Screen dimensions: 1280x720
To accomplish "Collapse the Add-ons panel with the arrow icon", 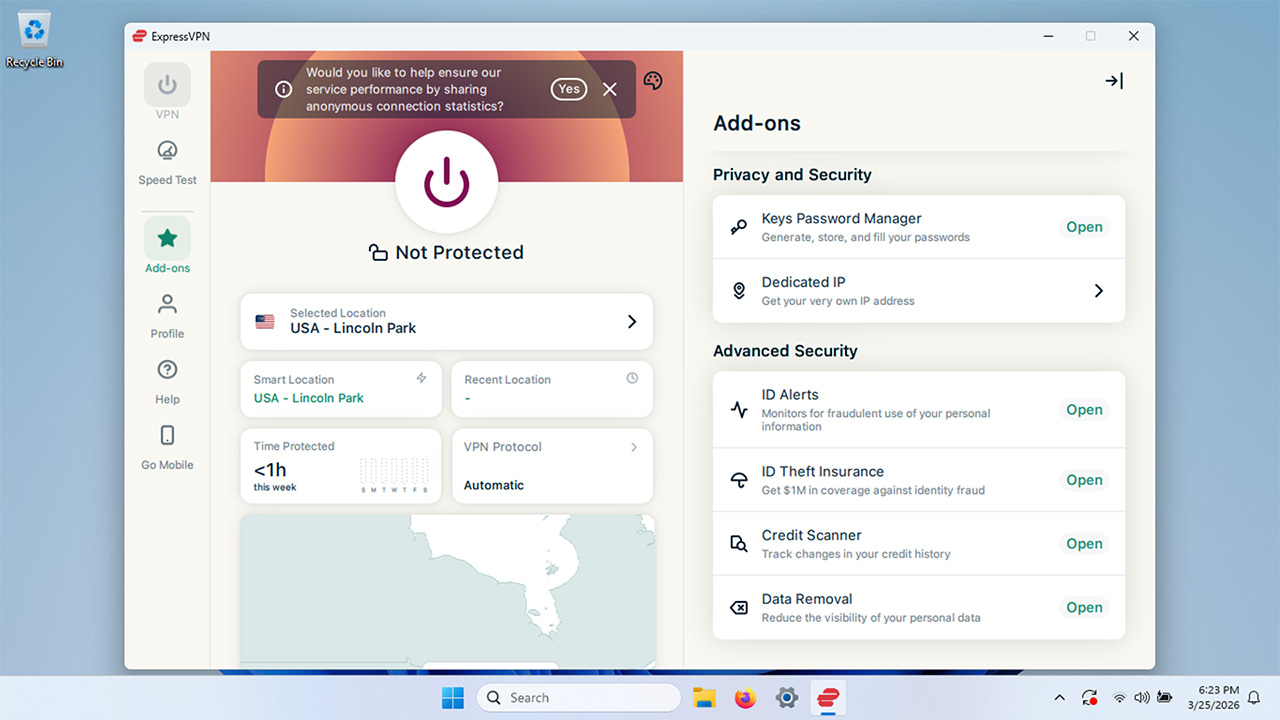I will point(1113,81).
